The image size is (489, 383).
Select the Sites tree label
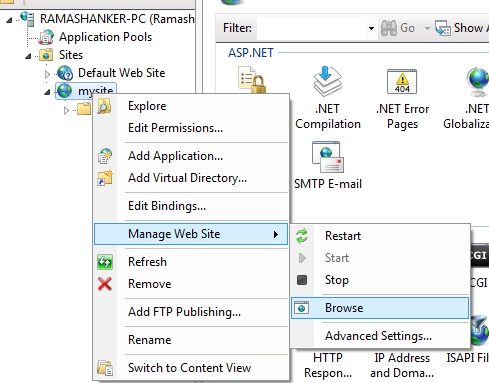click(x=71, y=55)
